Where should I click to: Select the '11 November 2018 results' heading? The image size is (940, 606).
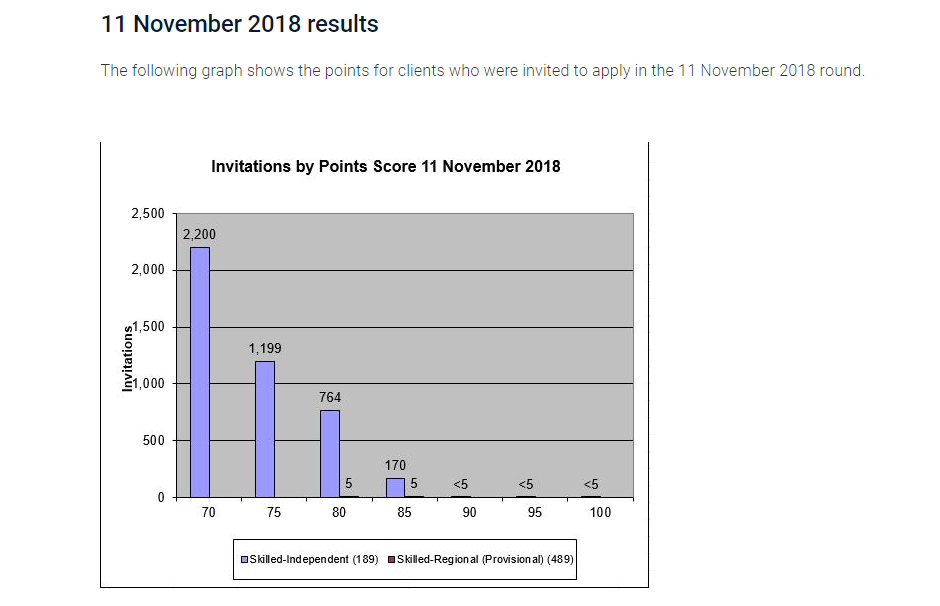tap(240, 24)
